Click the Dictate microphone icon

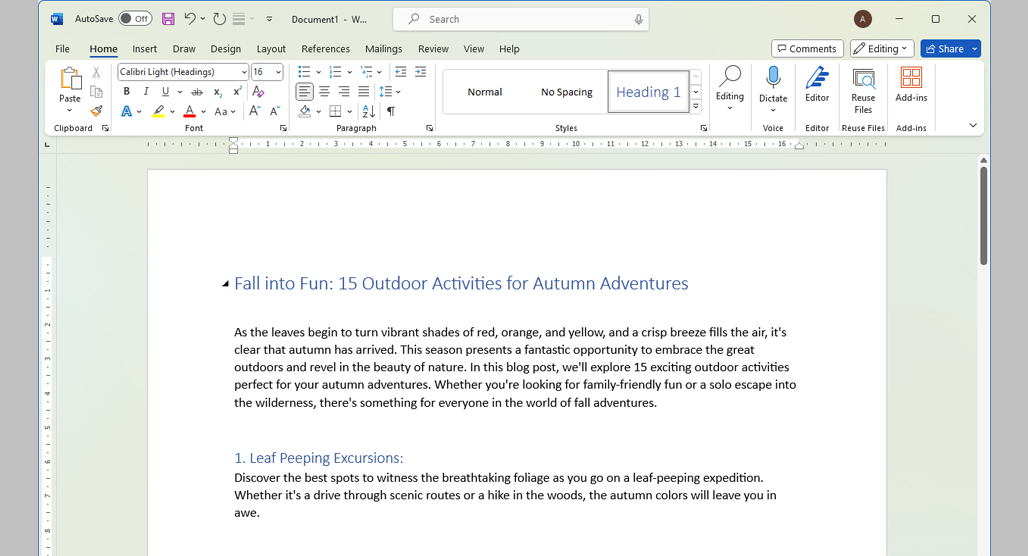click(x=773, y=77)
